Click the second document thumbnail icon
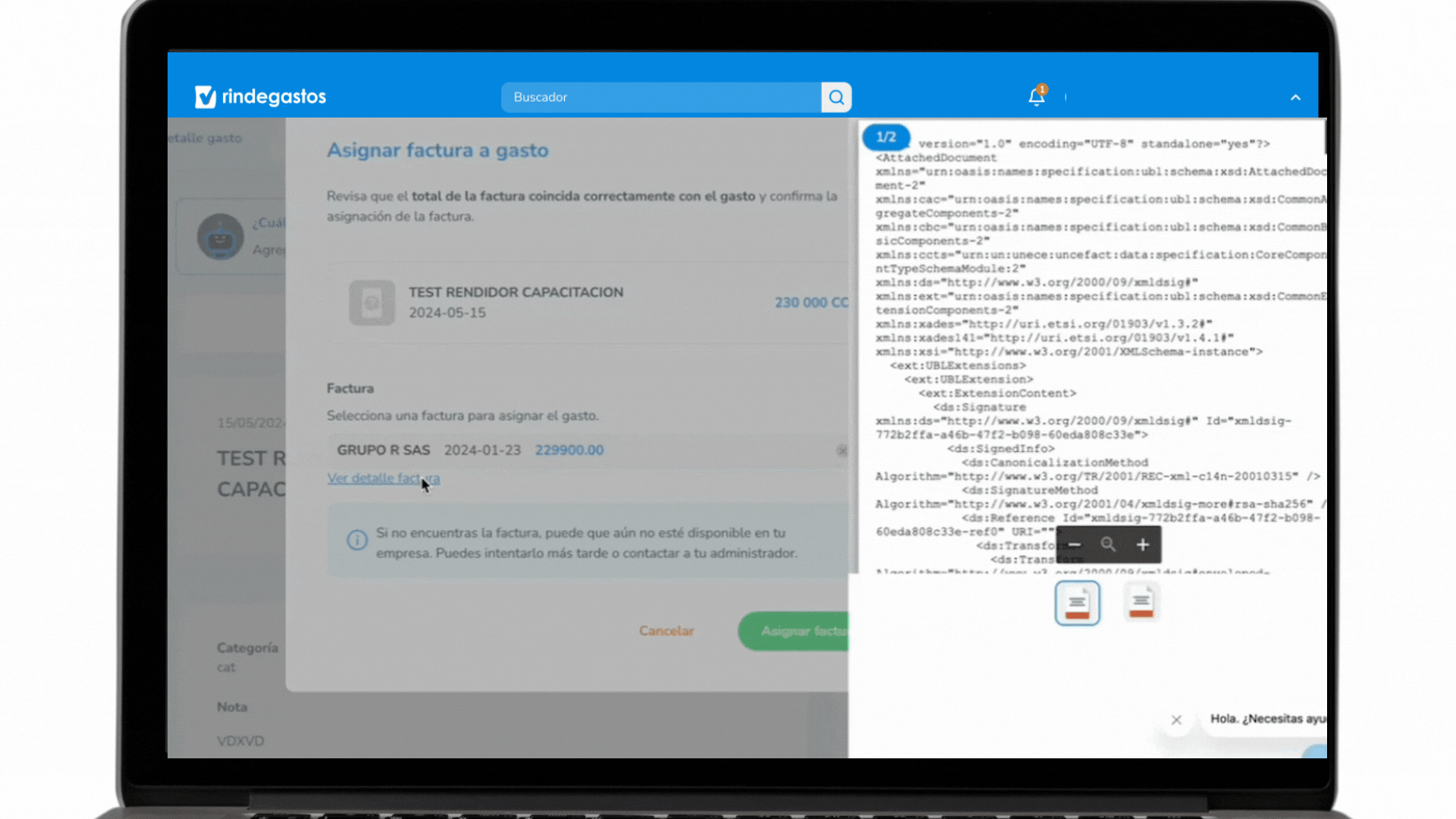Viewport: 1456px width, 819px height. 1140,602
